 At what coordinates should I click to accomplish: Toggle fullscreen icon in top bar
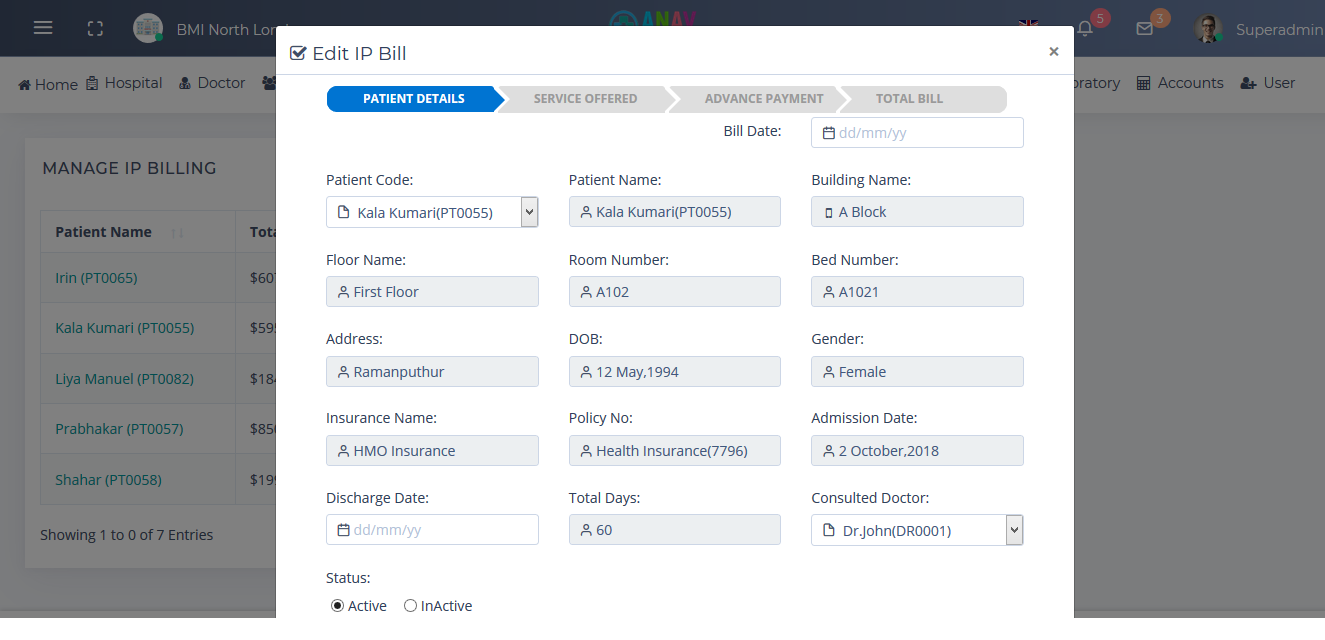95,29
